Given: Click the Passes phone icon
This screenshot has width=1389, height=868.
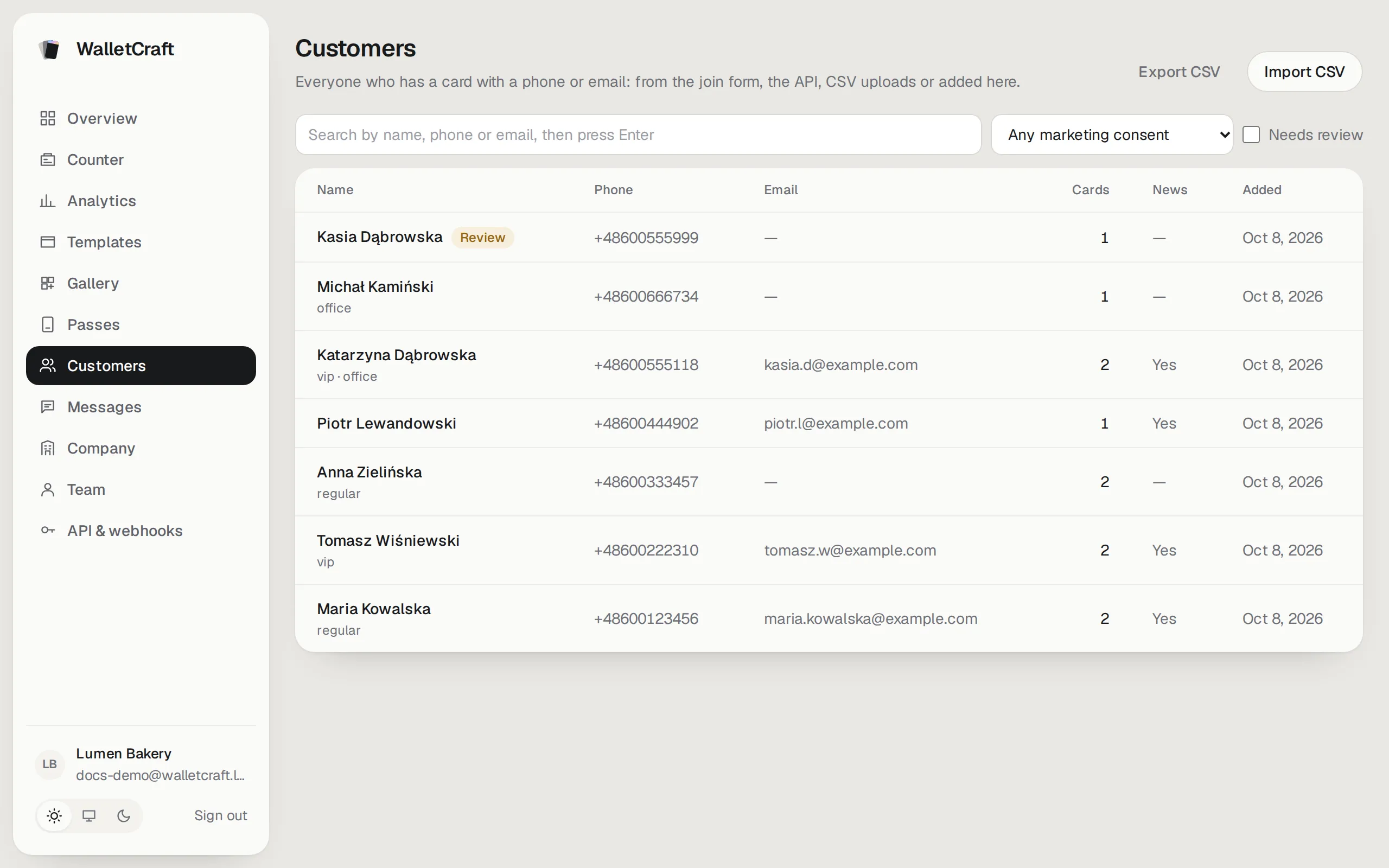Looking at the screenshot, I should point(48,324).
